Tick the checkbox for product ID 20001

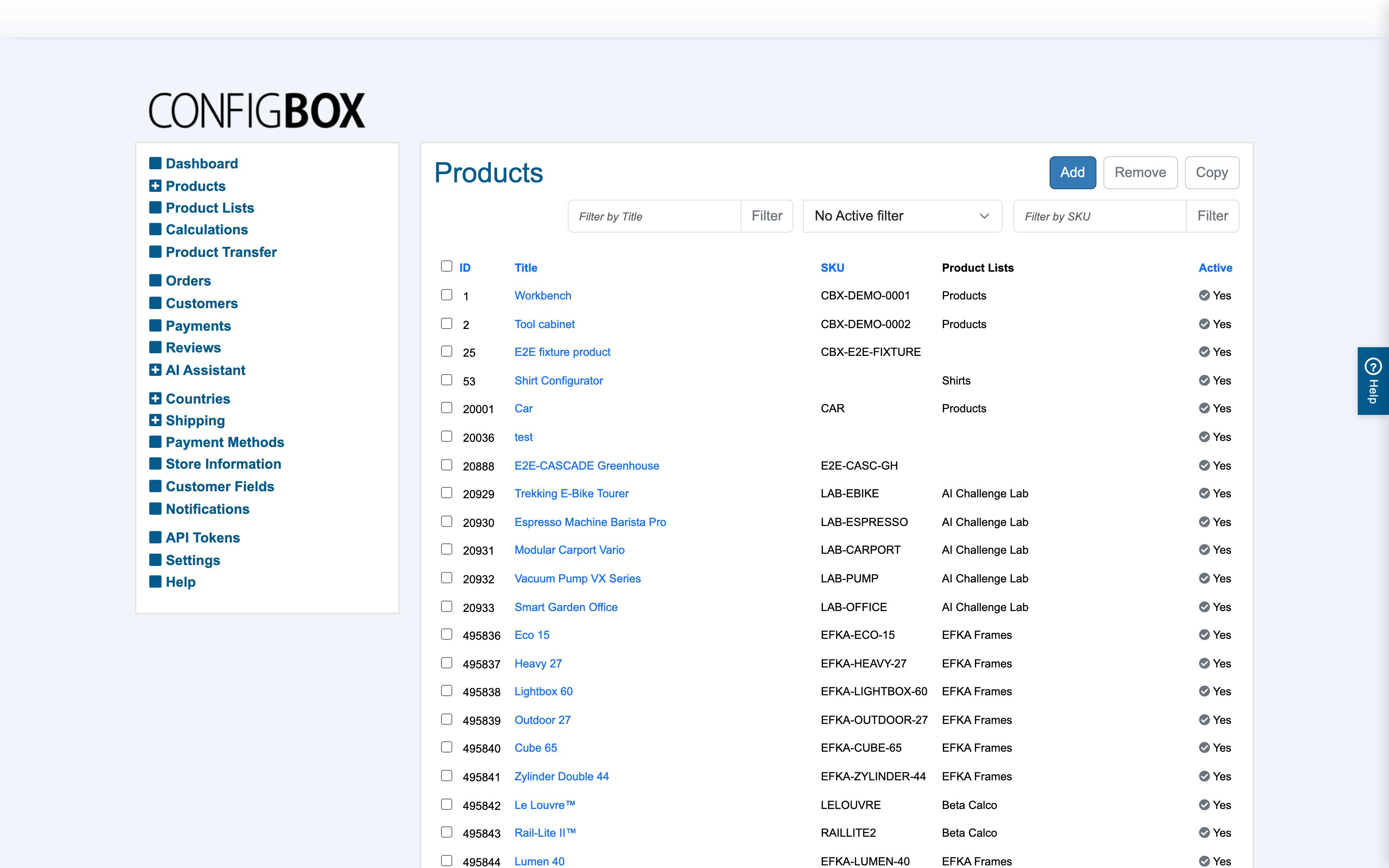click(447, 407)
